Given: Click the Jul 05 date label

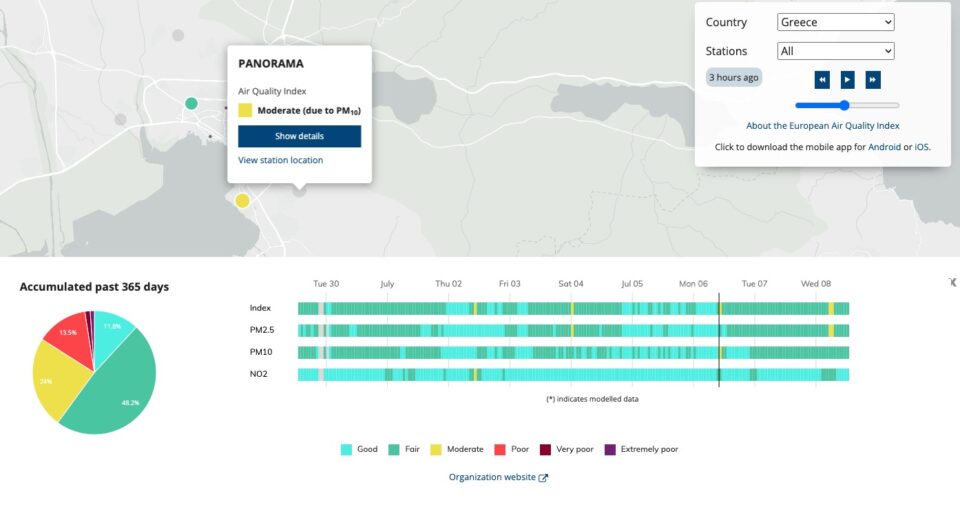Looking at the screenshot, I should click(632, 284).
